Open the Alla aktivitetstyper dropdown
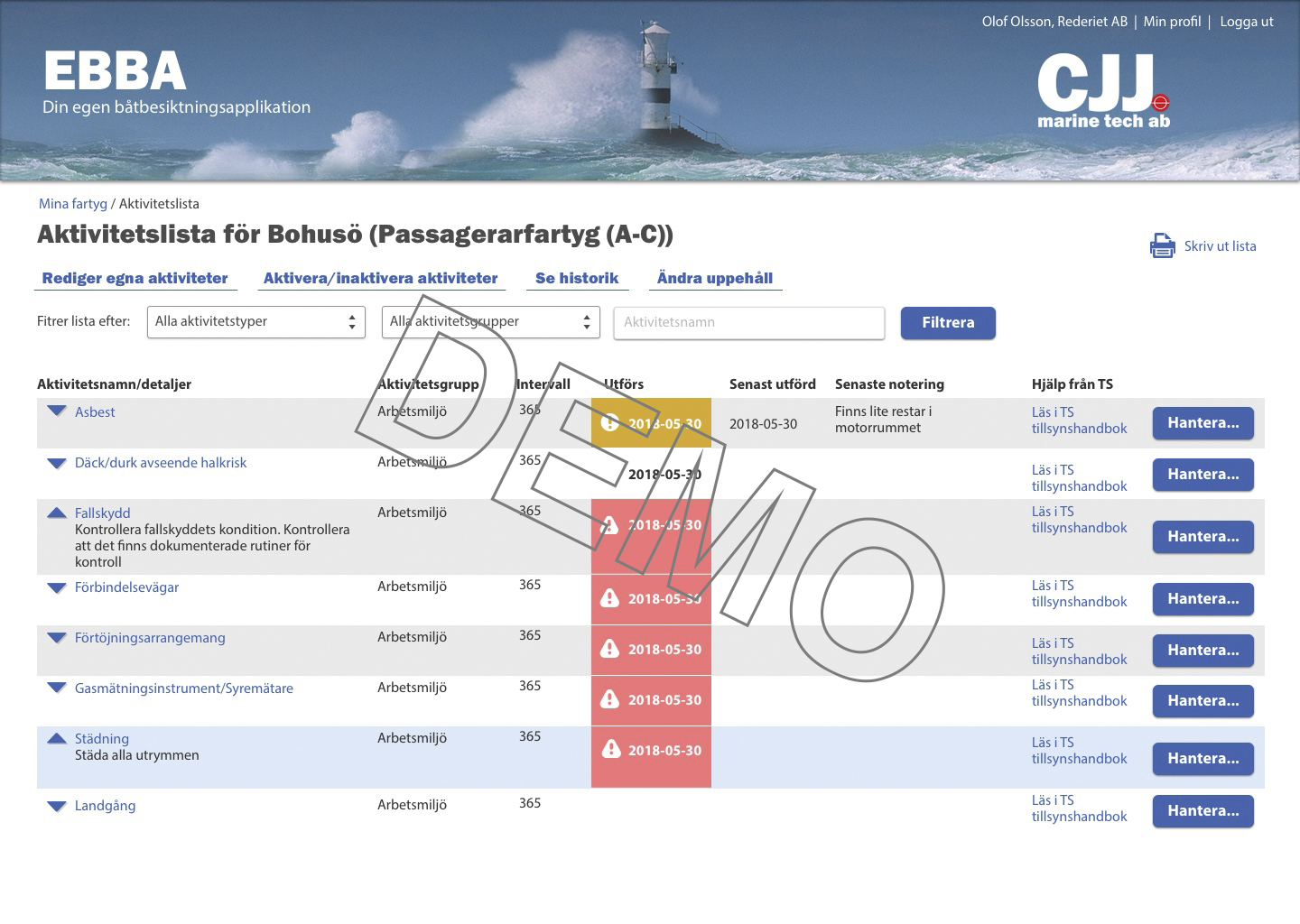 click(x=255, y=322)
